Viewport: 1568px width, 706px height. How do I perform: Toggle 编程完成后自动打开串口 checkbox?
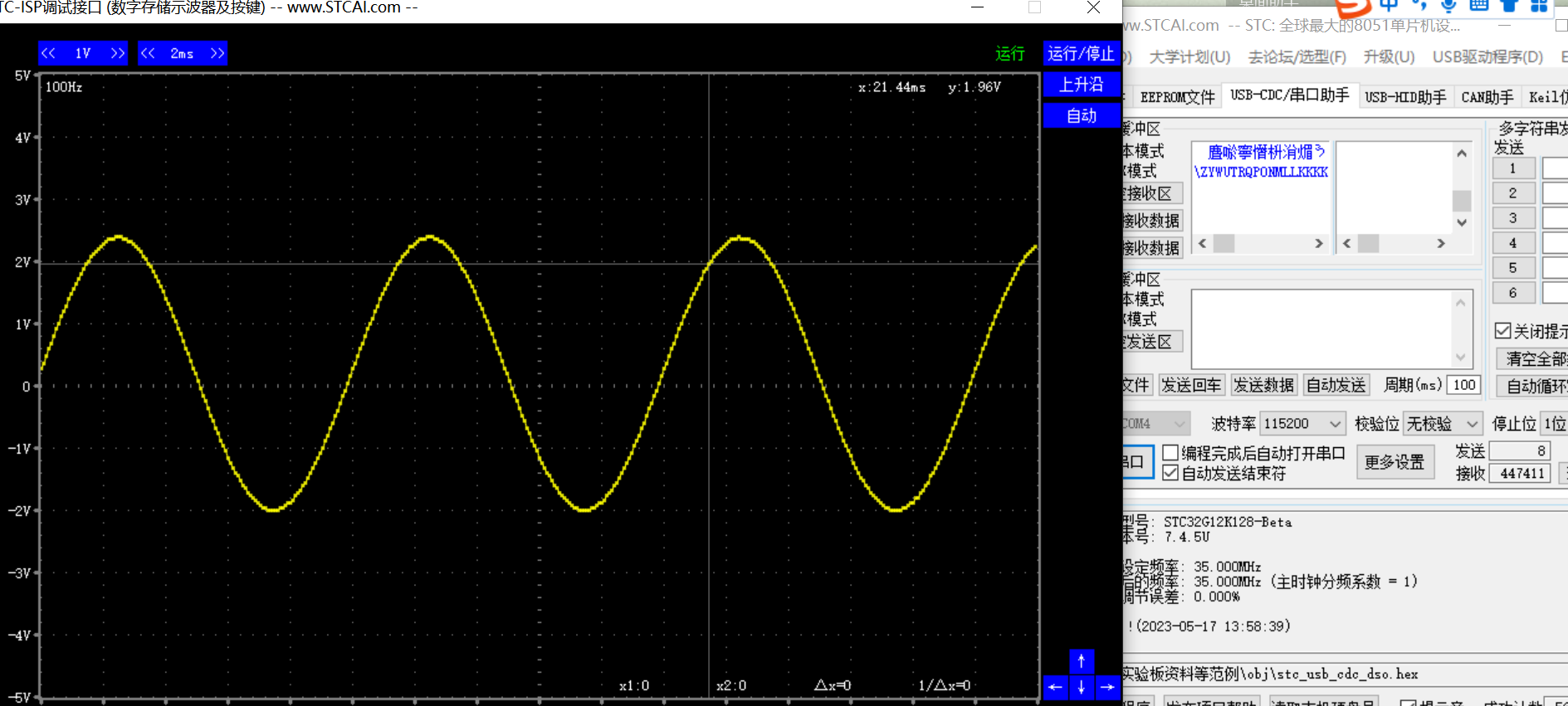point(1170,453)
